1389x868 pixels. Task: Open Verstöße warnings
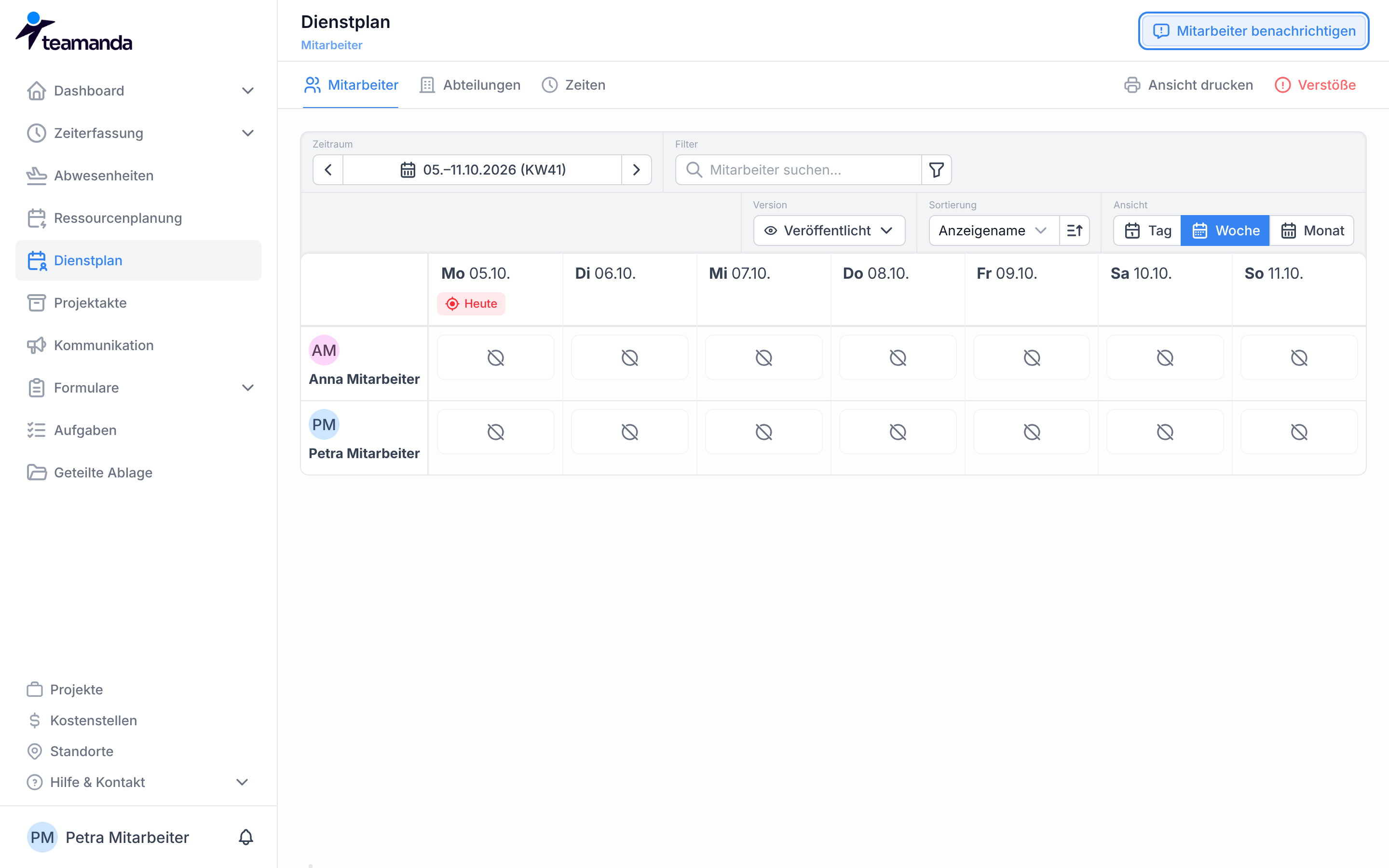point(1315,85)
